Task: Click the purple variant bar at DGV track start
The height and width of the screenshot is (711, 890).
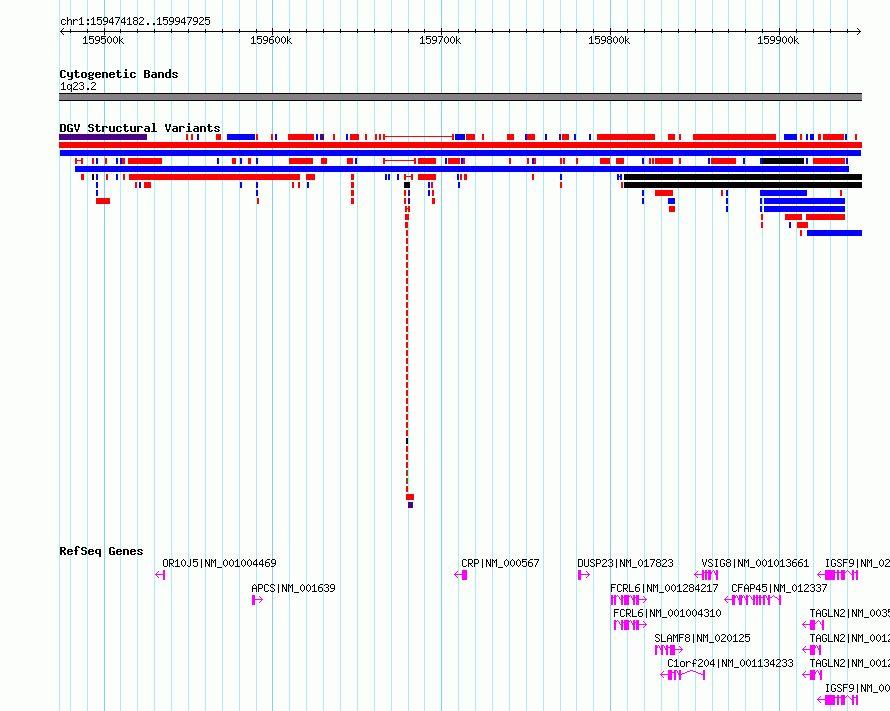Action: coord(103,137)
